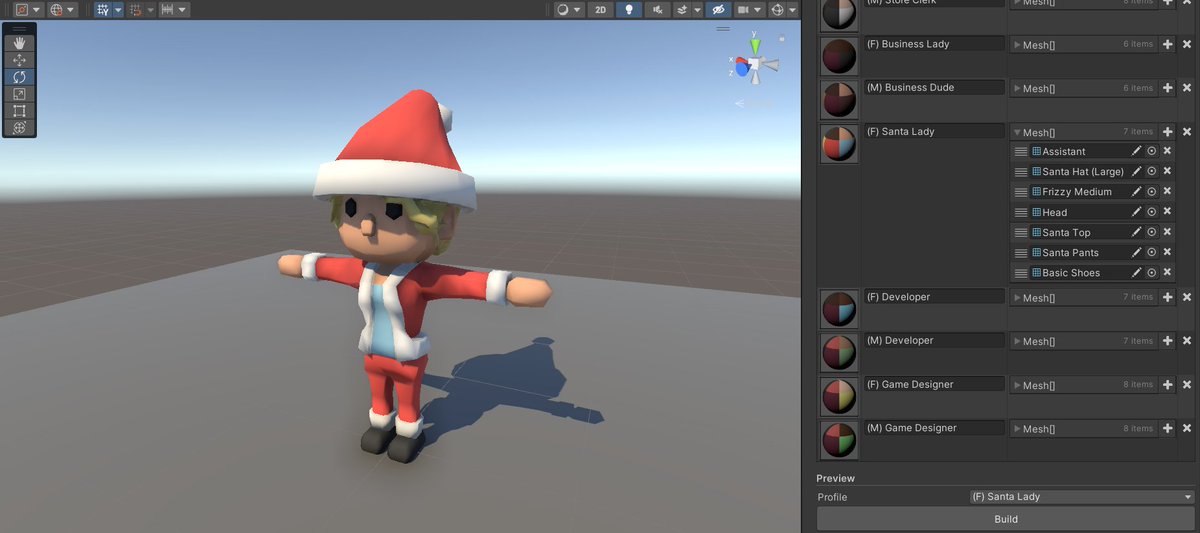The height and width of the screenshot is (533, 1200).
Task: Collapse the Santa Lady Mesh[] list
Action: [x=1017, y=132]
